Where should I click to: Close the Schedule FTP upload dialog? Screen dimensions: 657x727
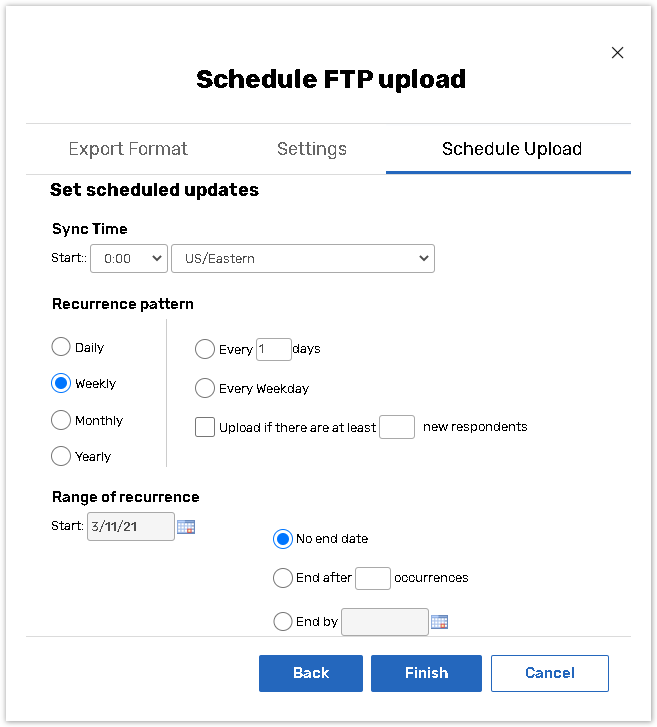(x=617, y=53)
